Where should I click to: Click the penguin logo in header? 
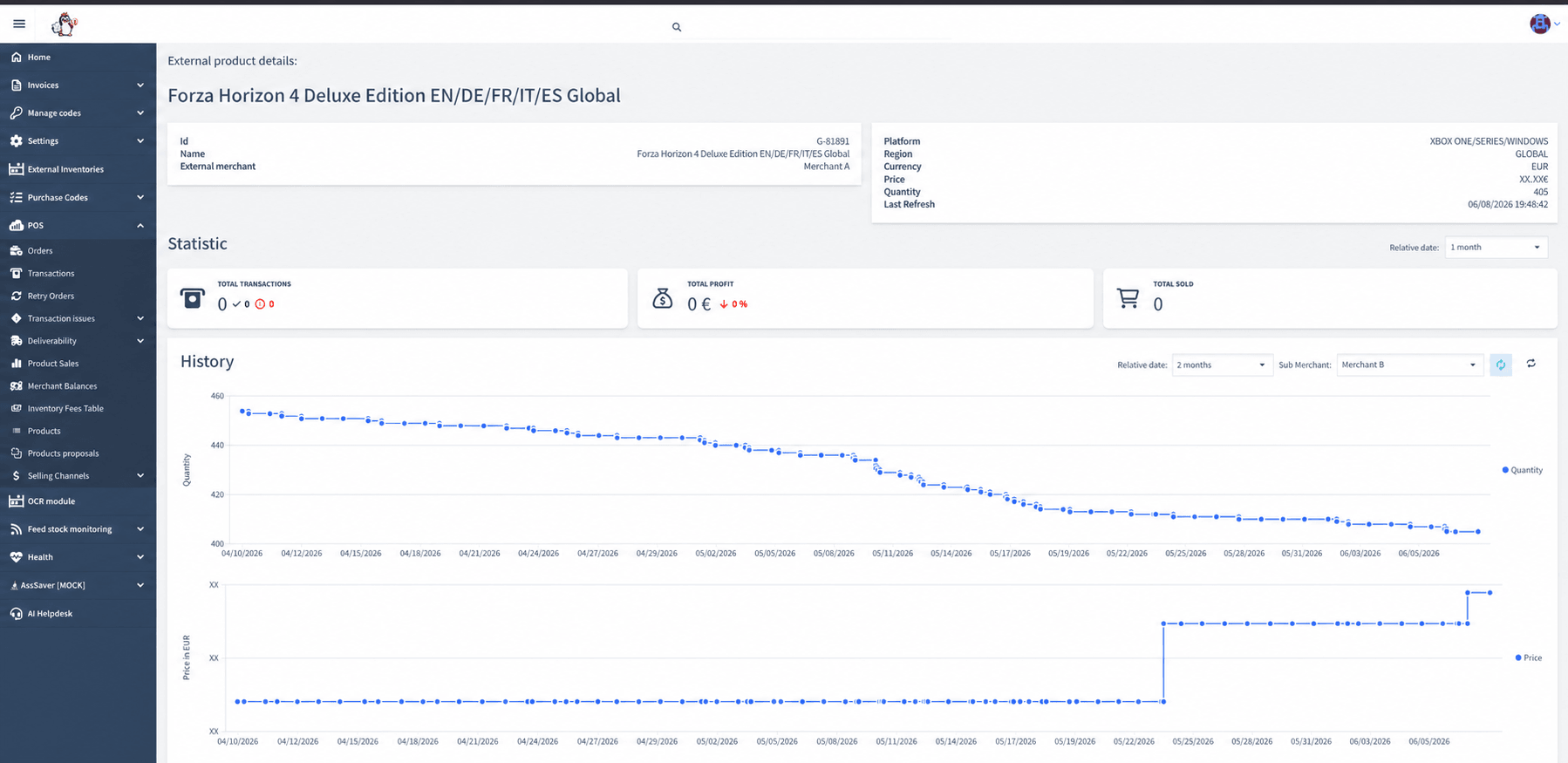pyautogui.click(x=64, y=24)
